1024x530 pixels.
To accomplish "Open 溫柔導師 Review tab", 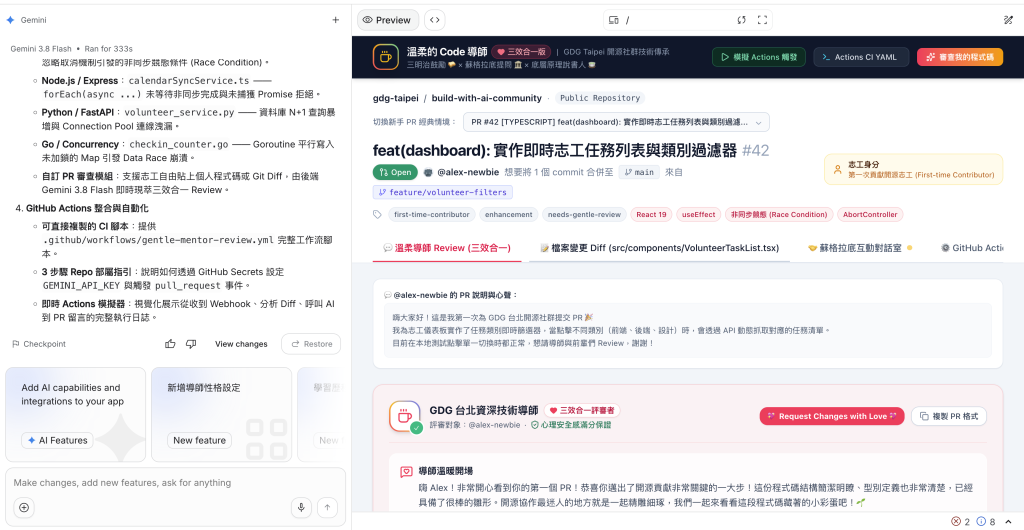I will 447,248.
